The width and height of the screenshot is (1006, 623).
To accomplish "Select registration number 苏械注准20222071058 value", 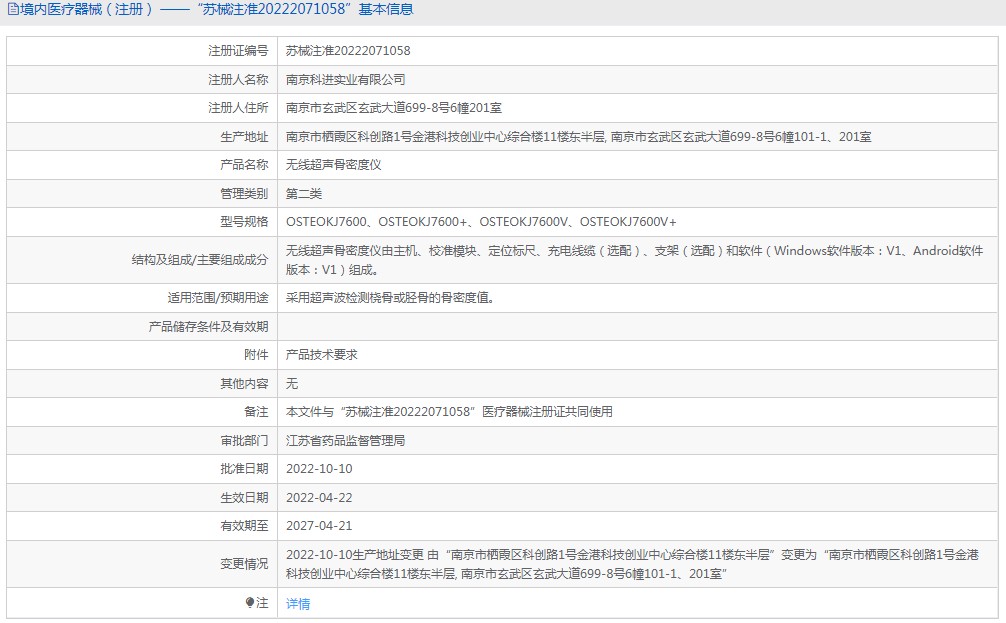I will tap(348, 51).
